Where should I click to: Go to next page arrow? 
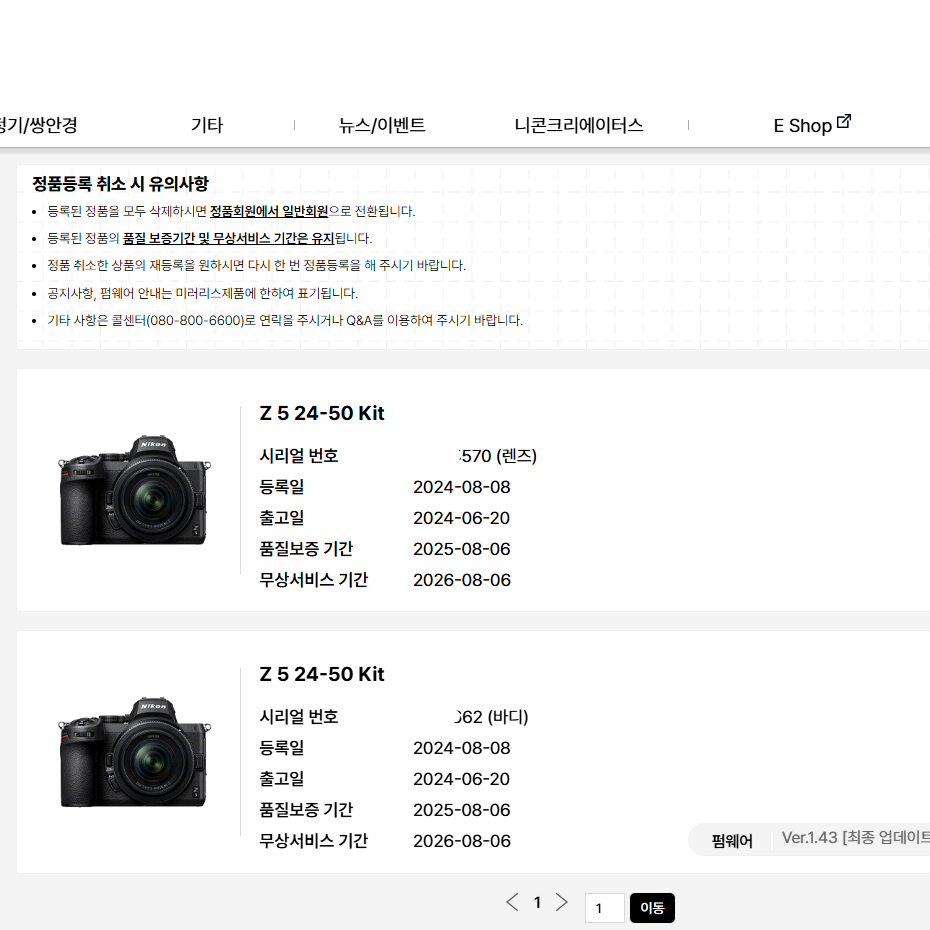click(561, 902)
